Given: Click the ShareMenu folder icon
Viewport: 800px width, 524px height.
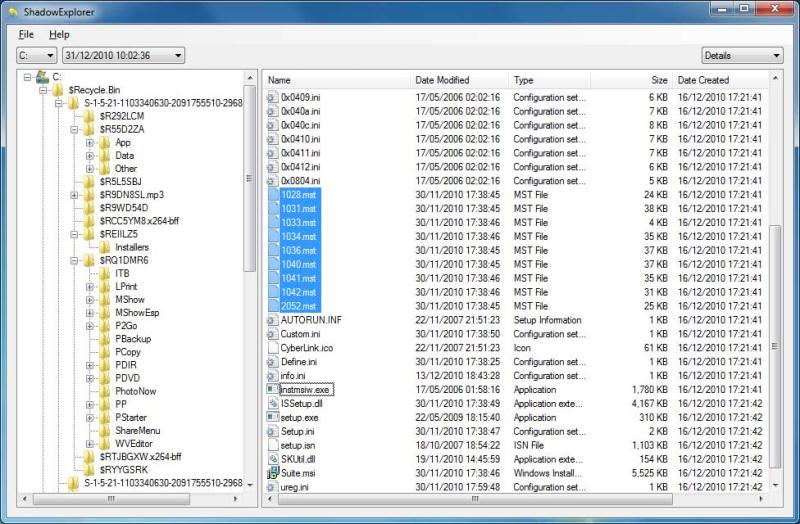Looking at the screenshot, I should (x=105, y=431).
